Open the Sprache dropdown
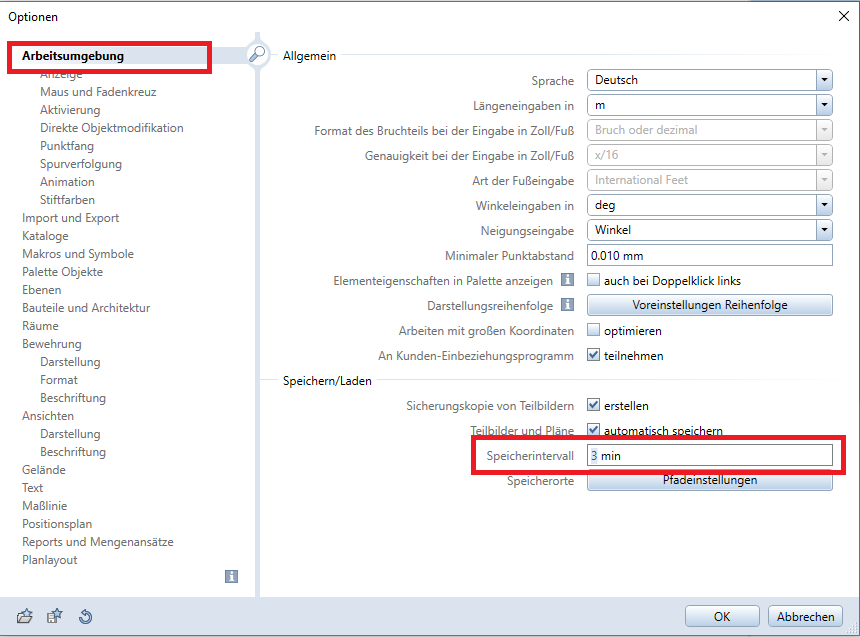The height and width of the screenshot is (637, 860). 824,80
